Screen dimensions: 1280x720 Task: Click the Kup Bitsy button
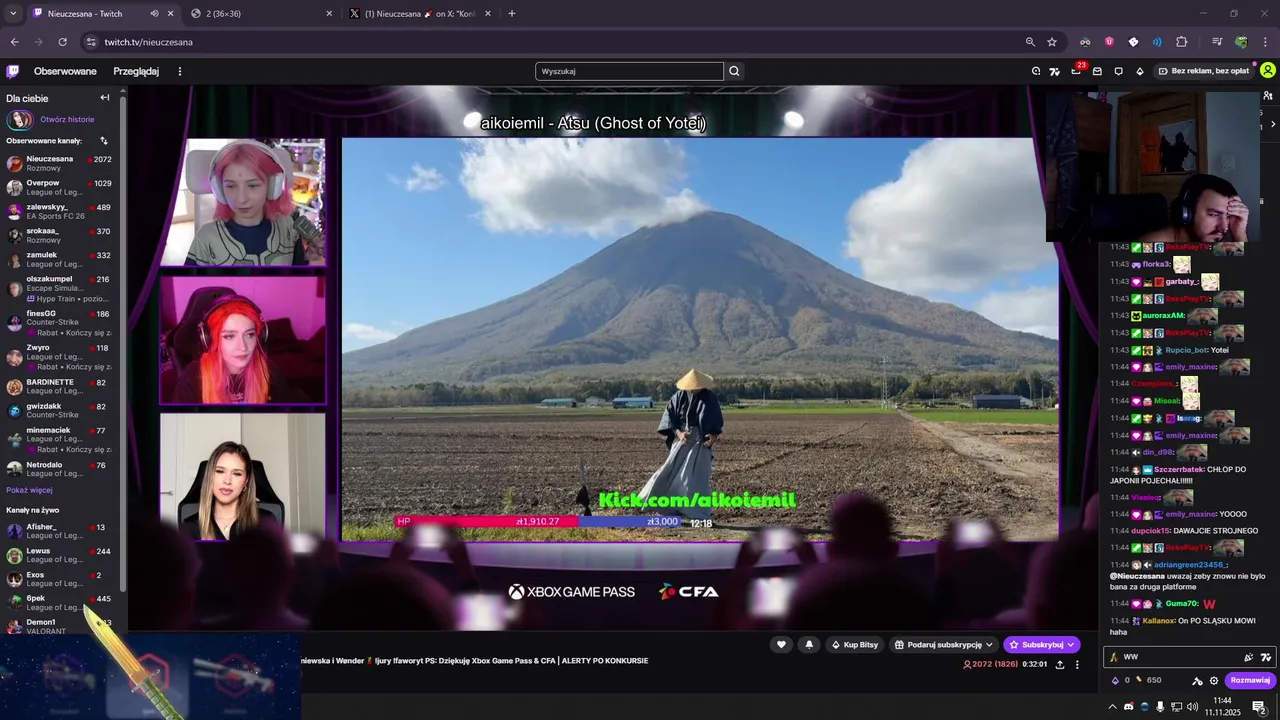[854, 645]
